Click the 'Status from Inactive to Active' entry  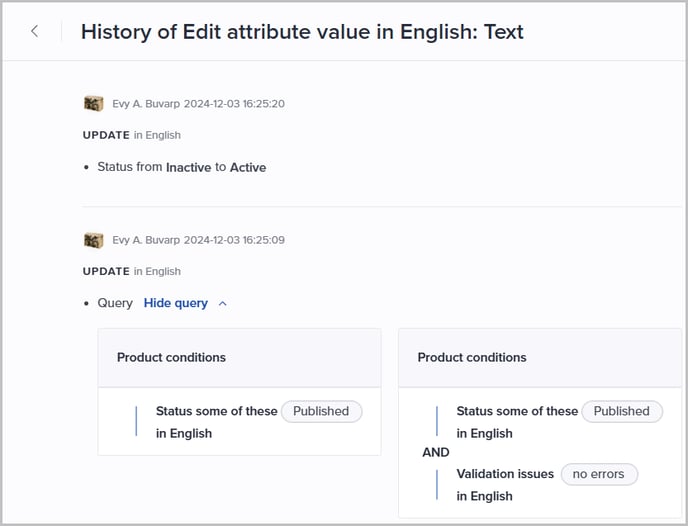pyautogui.click(x=182, y=167)
